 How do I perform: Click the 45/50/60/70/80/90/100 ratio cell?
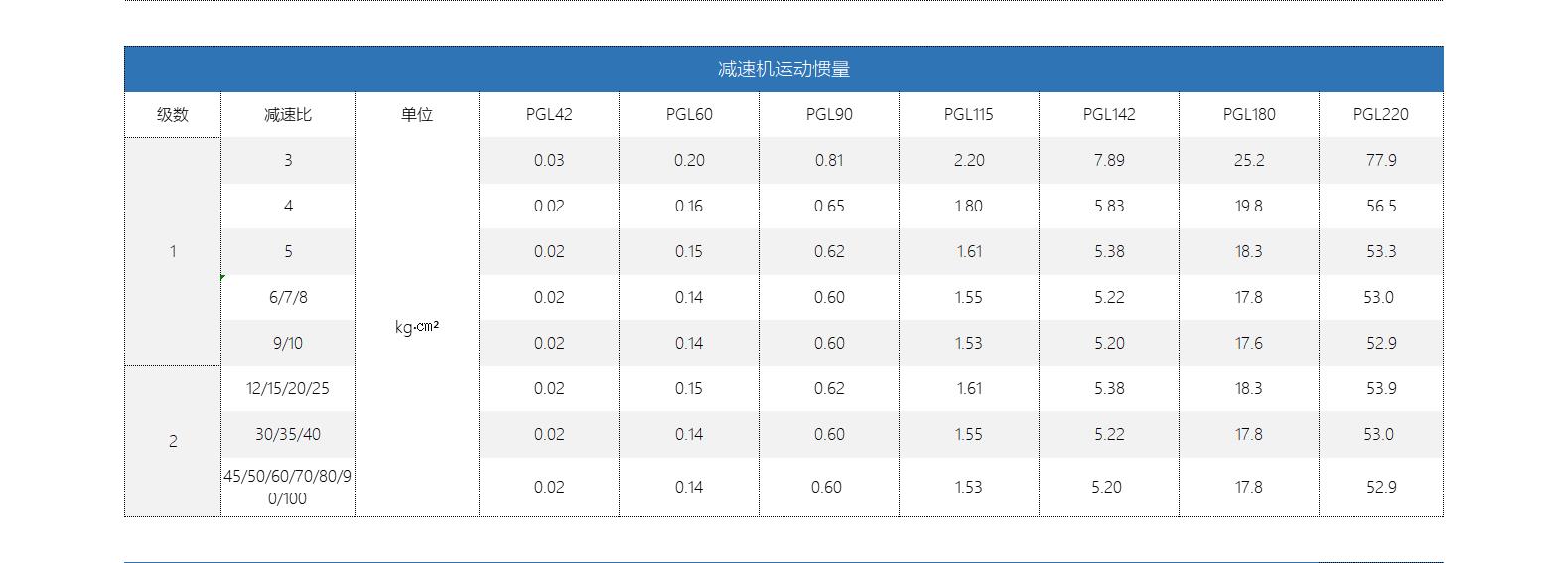point(288,487)
